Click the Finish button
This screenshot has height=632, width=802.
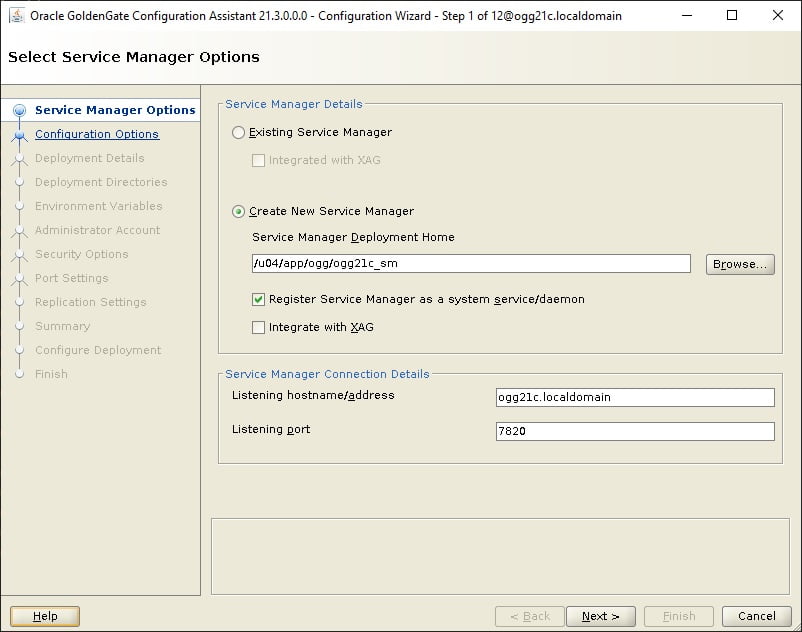pyautogui.click(x=679, y=616)
